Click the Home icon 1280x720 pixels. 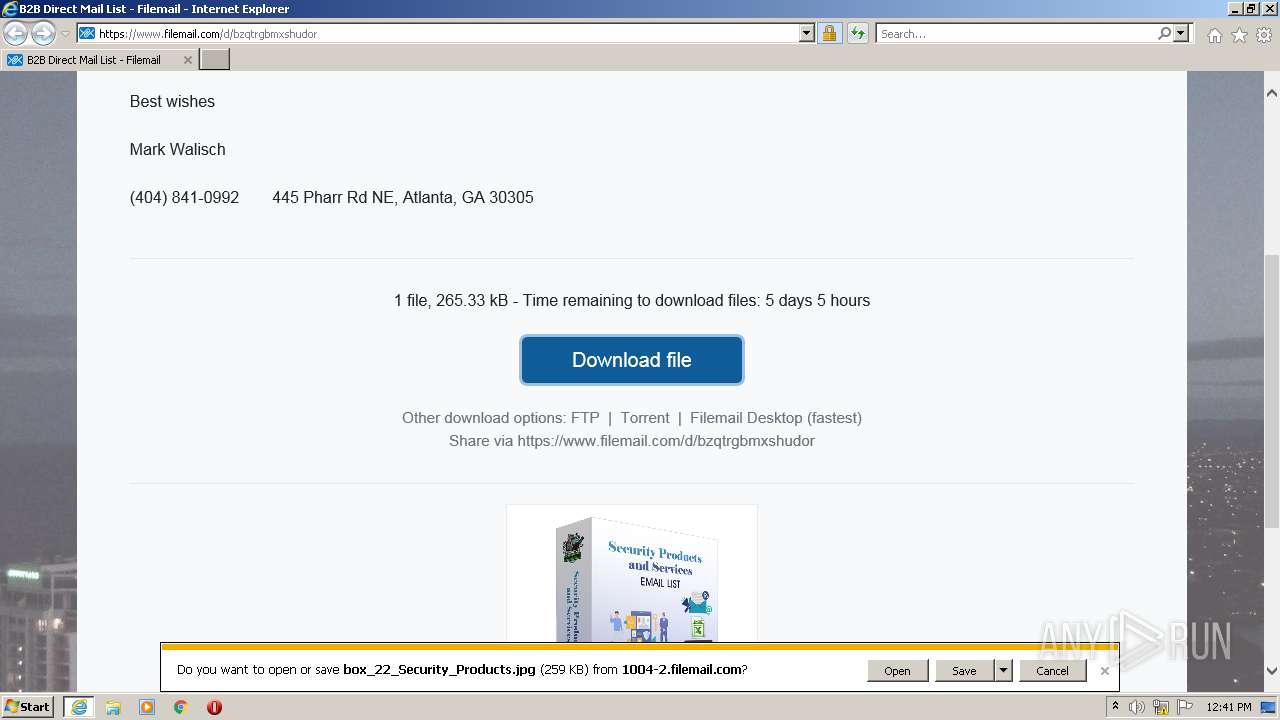click(x=1214, y=35)
